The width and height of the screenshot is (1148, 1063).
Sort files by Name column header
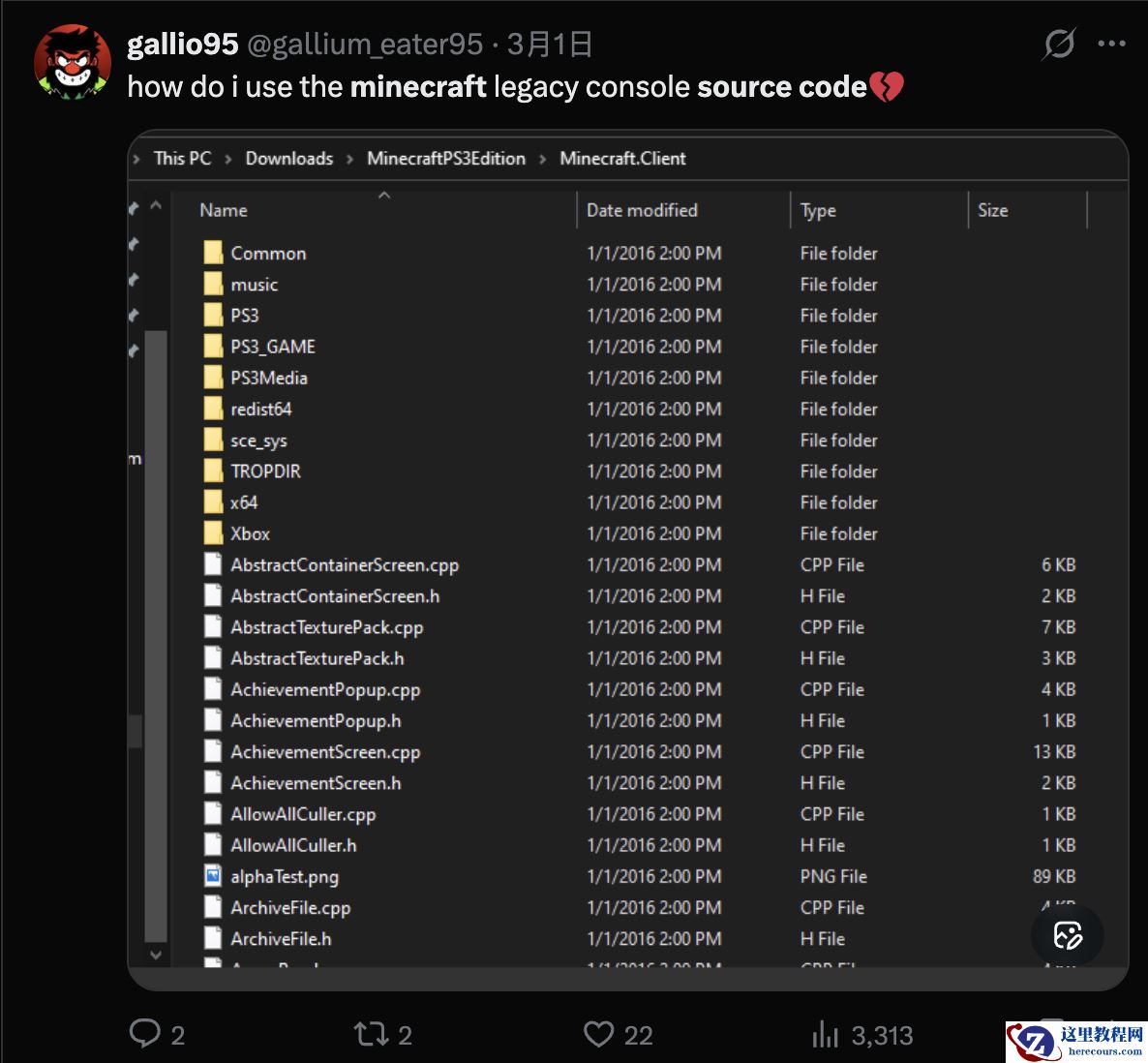pyautogui.click(x=224, y=210)
